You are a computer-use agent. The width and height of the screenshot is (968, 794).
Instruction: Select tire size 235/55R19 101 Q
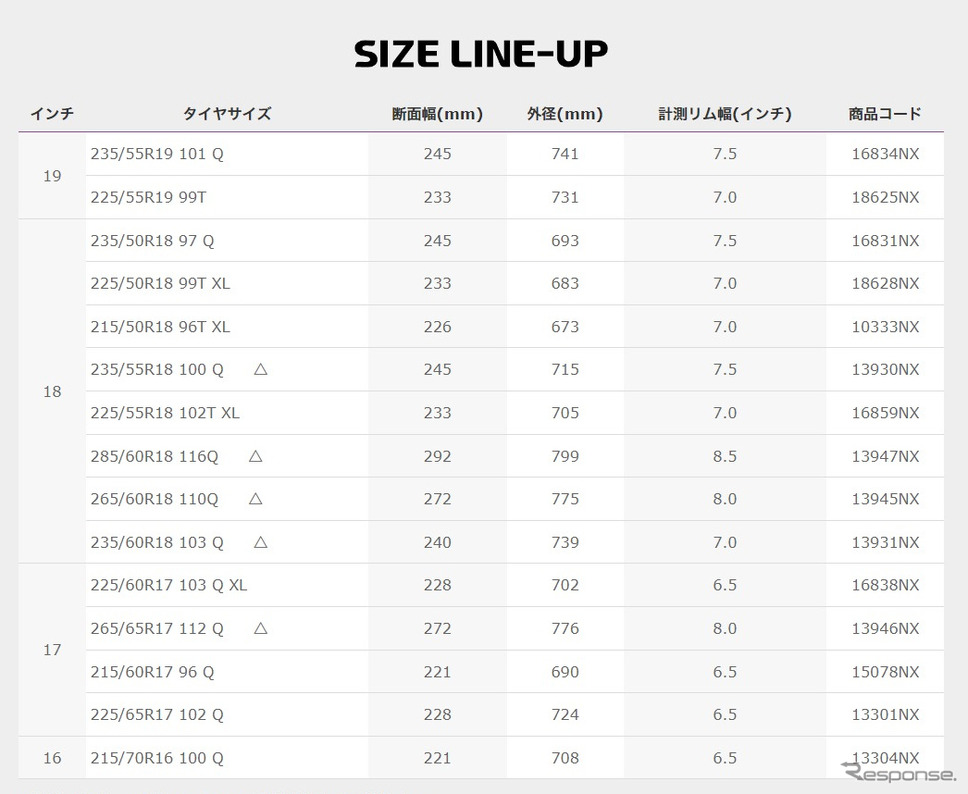(157, 154)
